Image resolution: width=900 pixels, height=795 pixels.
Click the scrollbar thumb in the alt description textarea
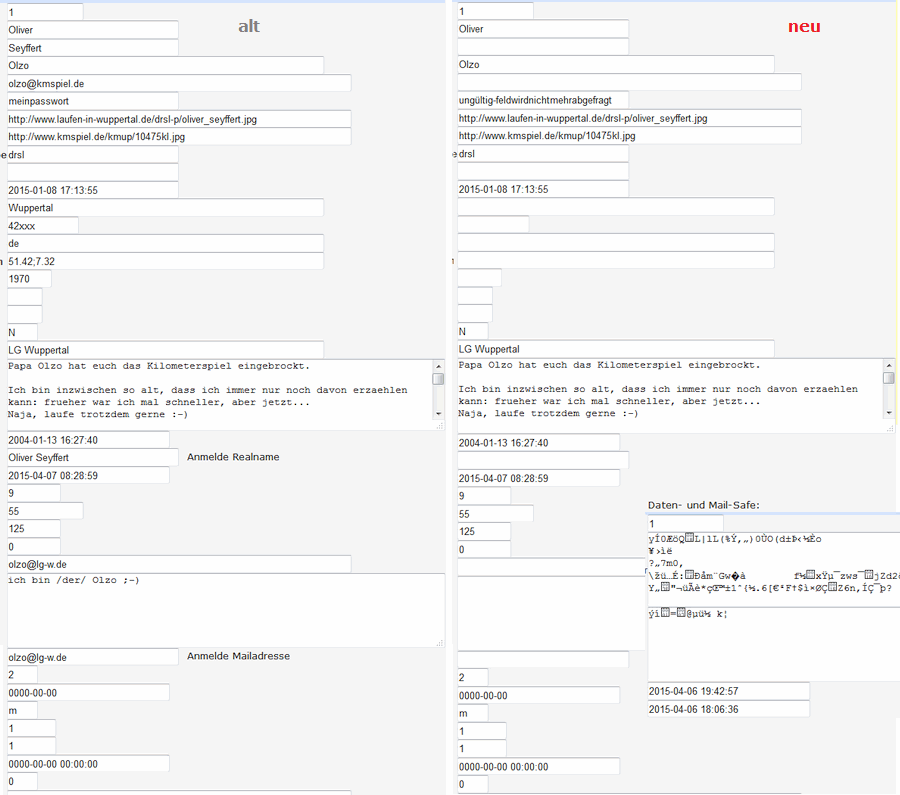tap(438, 379)
